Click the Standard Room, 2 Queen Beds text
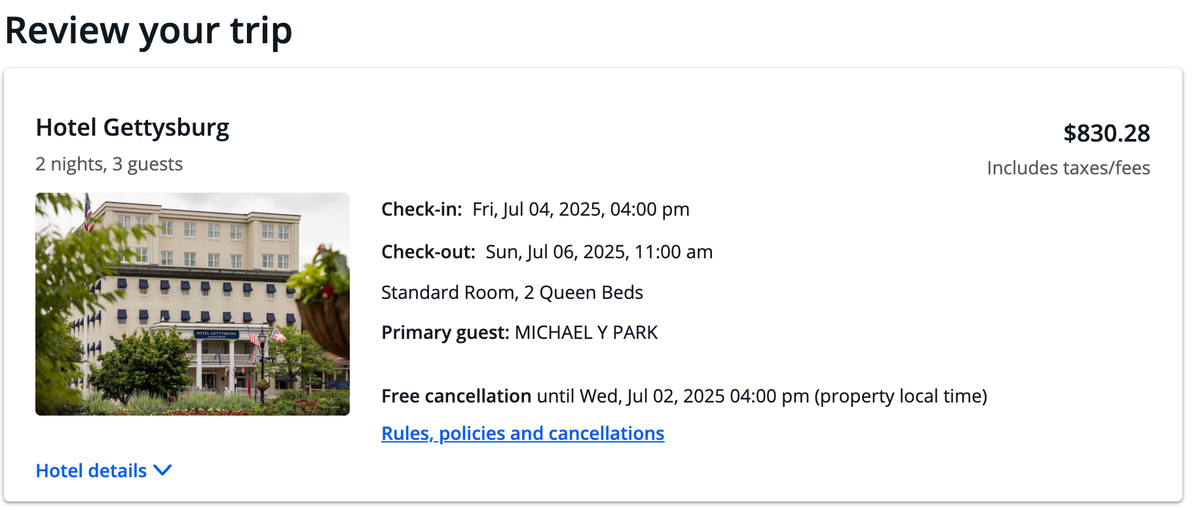The width and height of the screenshot is (1200, 510). [x=513, y=293]
